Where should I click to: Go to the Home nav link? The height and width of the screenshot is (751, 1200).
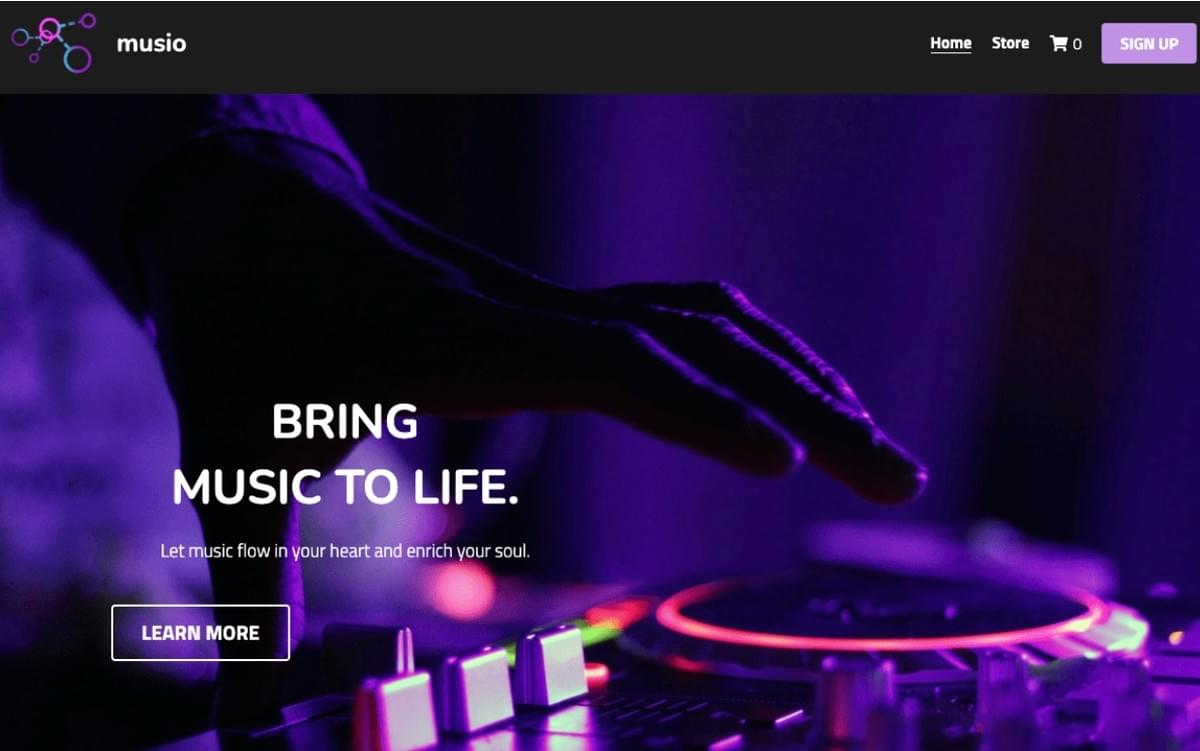(950, 43)
